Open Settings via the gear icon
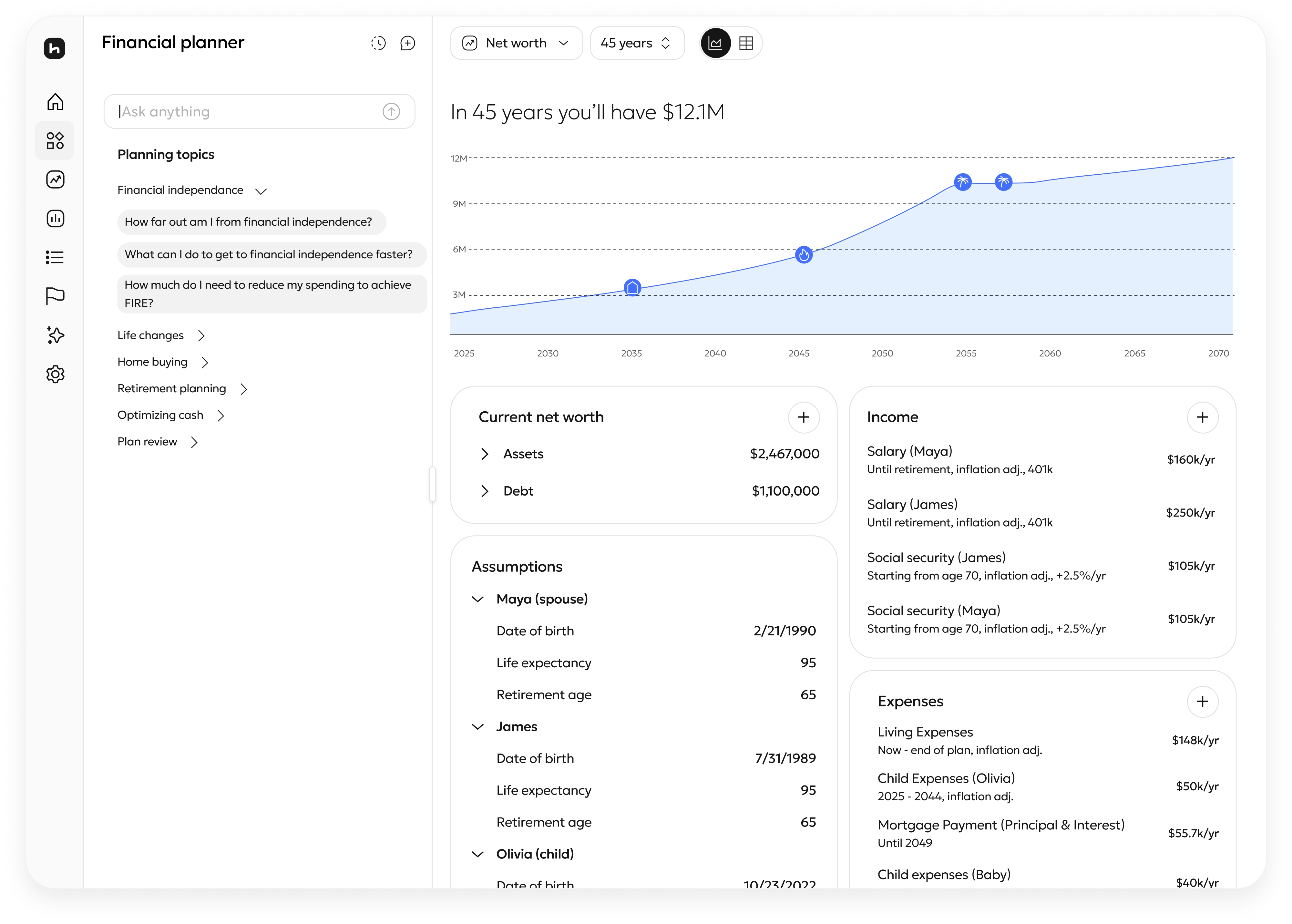 (55, 374)
